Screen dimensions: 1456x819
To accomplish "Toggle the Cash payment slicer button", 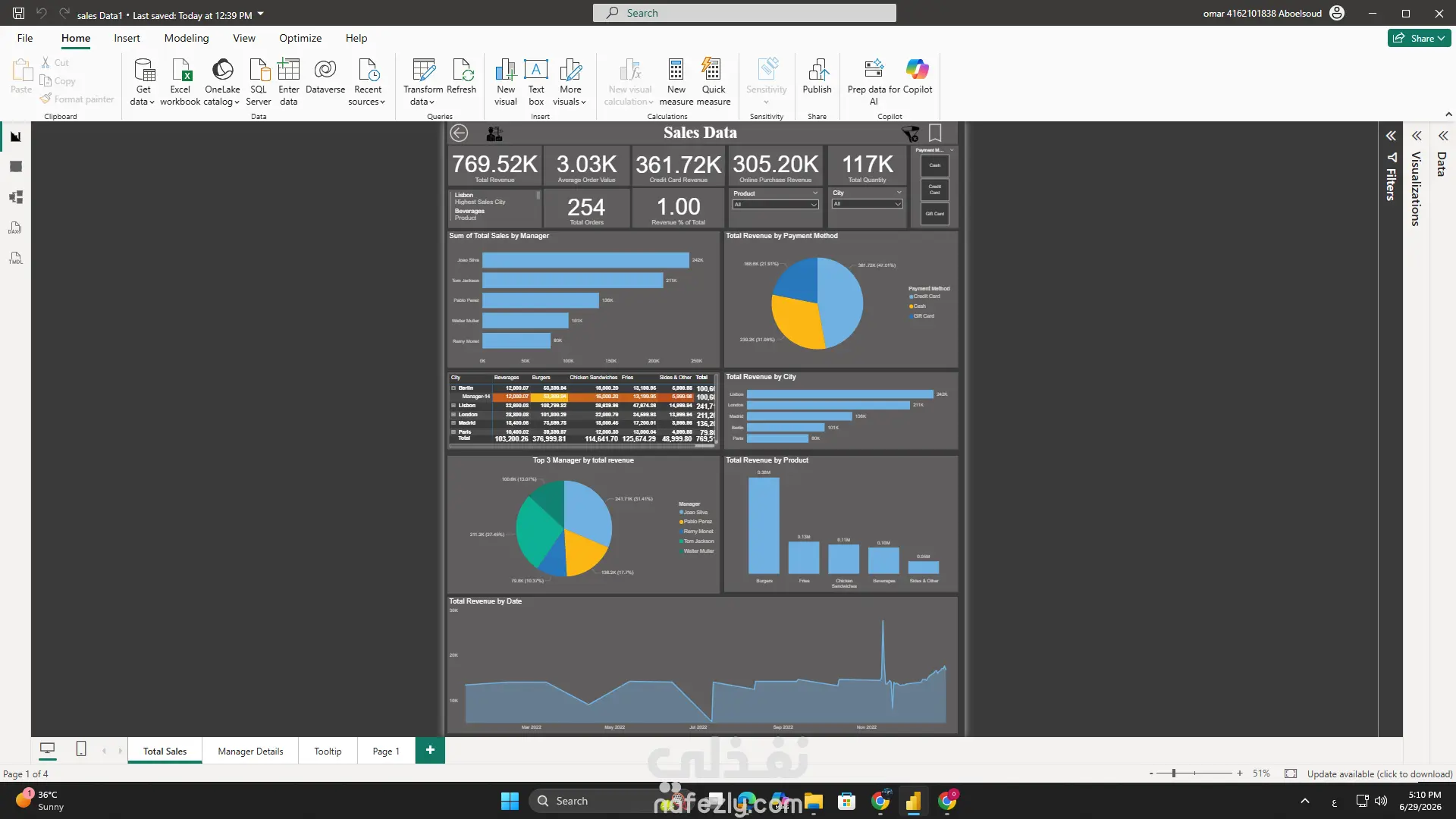I will [935, 165].
